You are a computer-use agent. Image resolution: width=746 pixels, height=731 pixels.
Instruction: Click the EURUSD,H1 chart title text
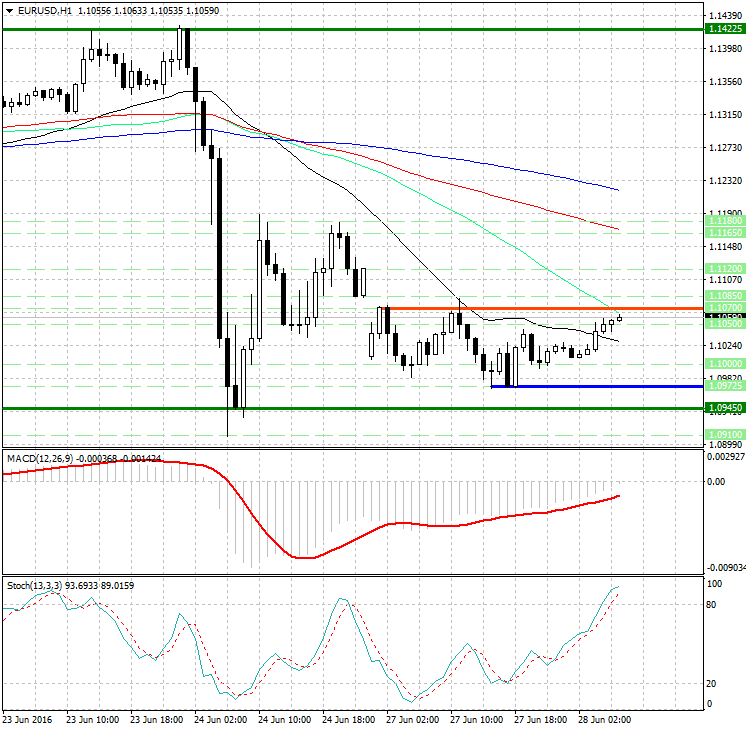pyautogui.click(x=45, y=10)
